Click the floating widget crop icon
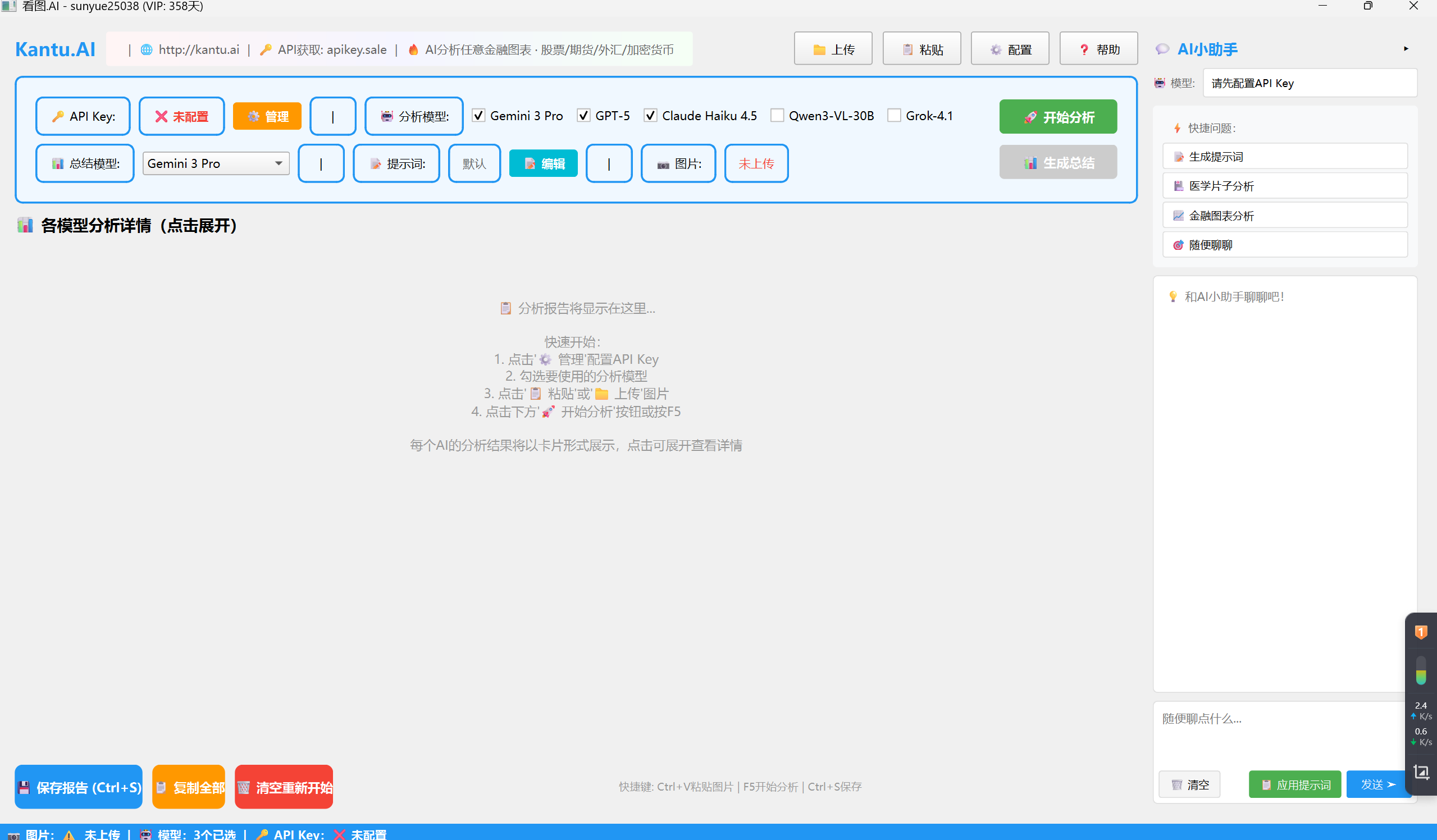Viewport: 1437px width, 840px height. 1421,772
